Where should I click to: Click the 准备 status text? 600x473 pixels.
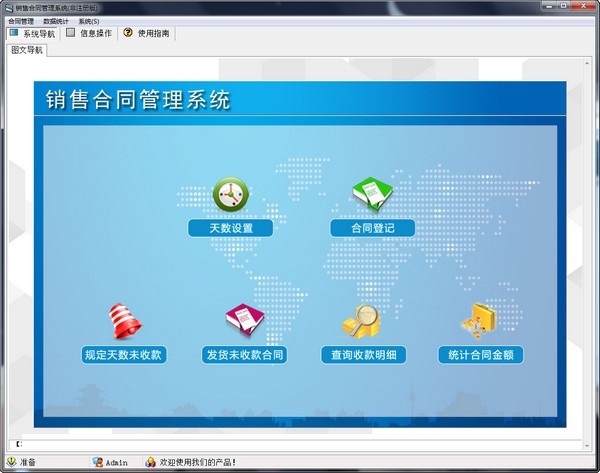[x=28, y=462]
